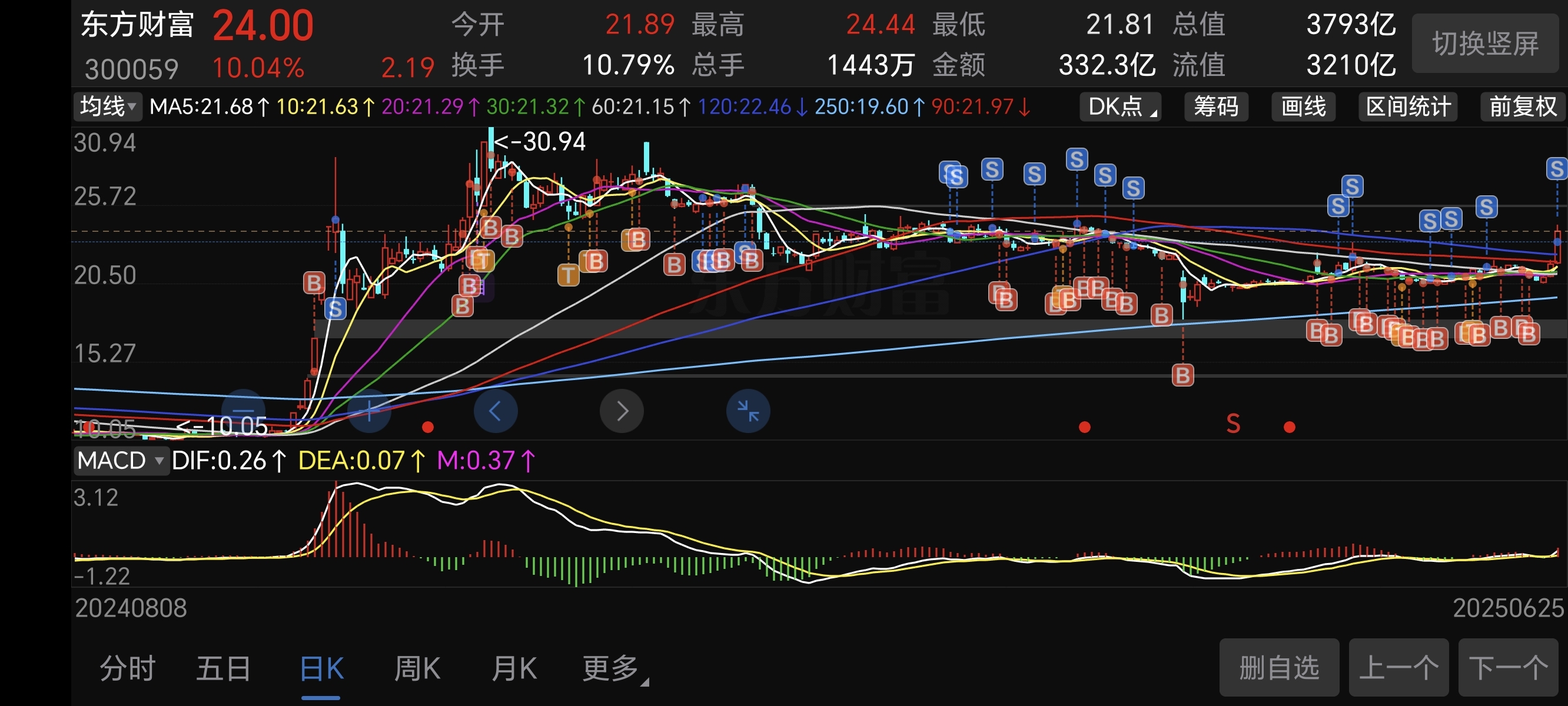Go to previous stock with 上一个
This screenshot has height=706, width=1568.
(1399, 668)
